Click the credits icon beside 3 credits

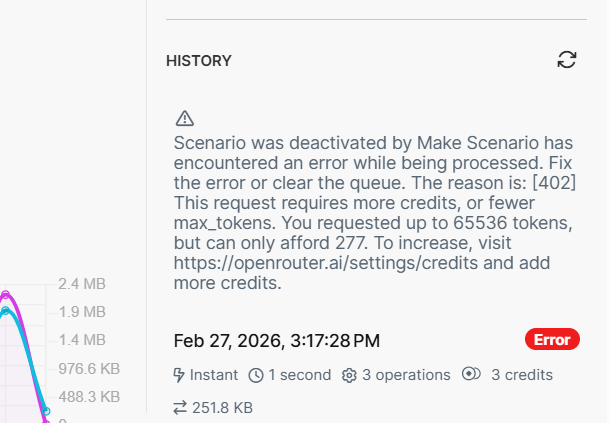[472, 375]
